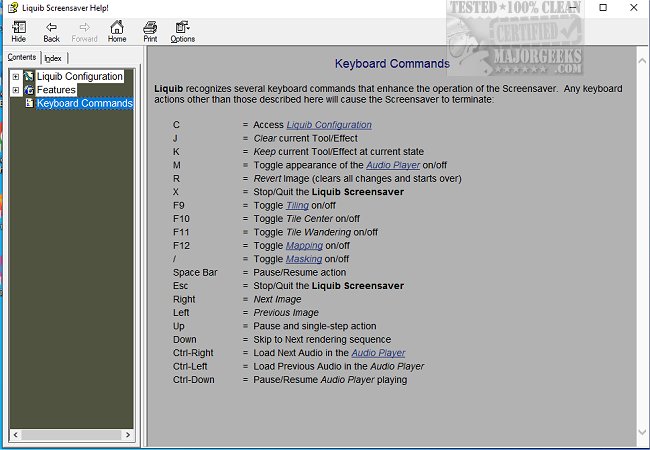Click the 'Down' key label

pos(184,339)
